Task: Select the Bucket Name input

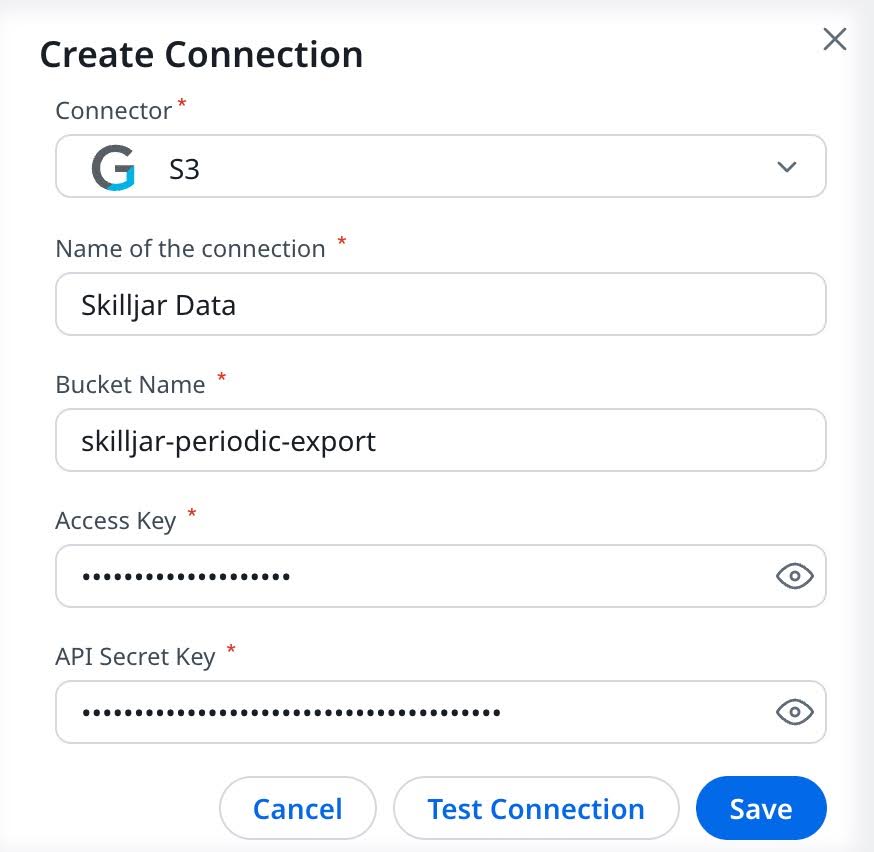Action: 440,440
